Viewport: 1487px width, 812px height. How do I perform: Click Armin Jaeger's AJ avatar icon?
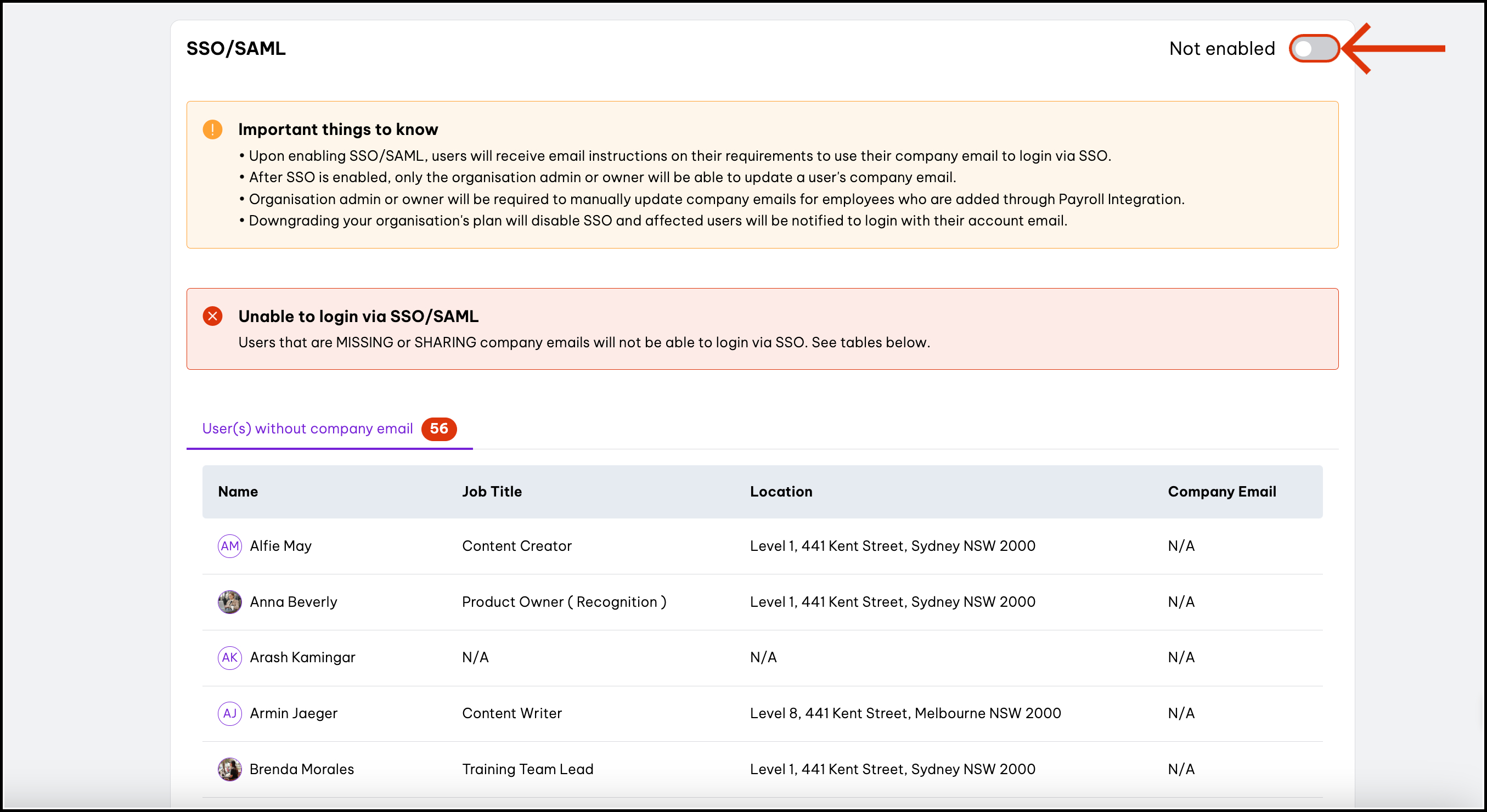(x=230, y=713)
